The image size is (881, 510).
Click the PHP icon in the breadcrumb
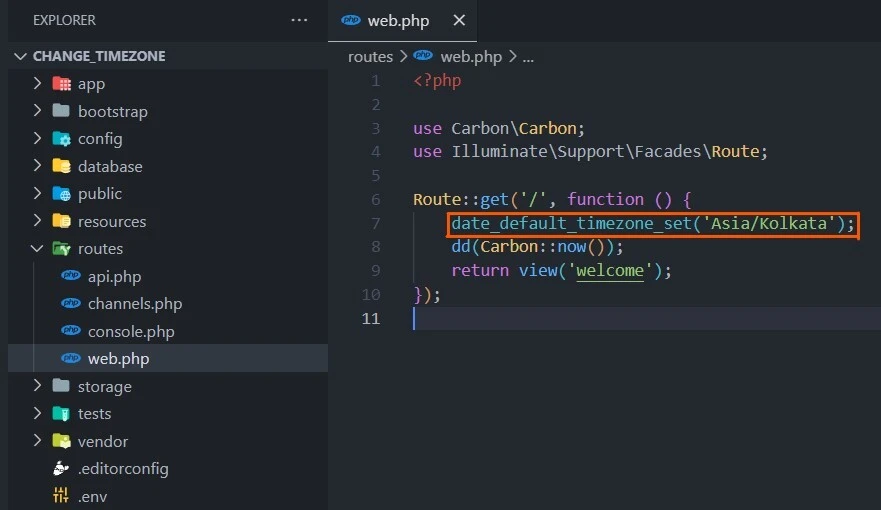423,55
